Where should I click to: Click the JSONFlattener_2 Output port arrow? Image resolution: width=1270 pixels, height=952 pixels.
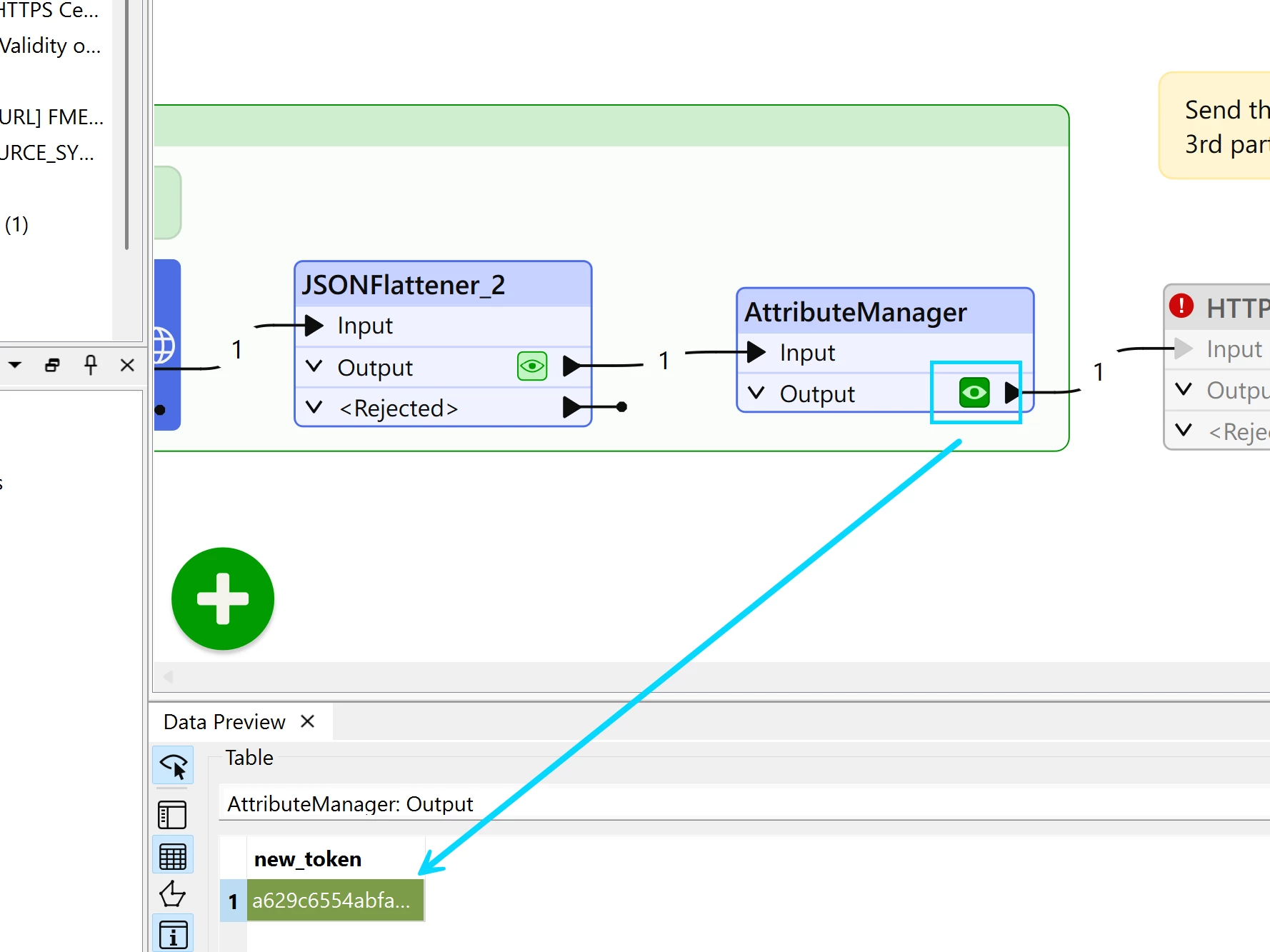[x=572, y=366]
